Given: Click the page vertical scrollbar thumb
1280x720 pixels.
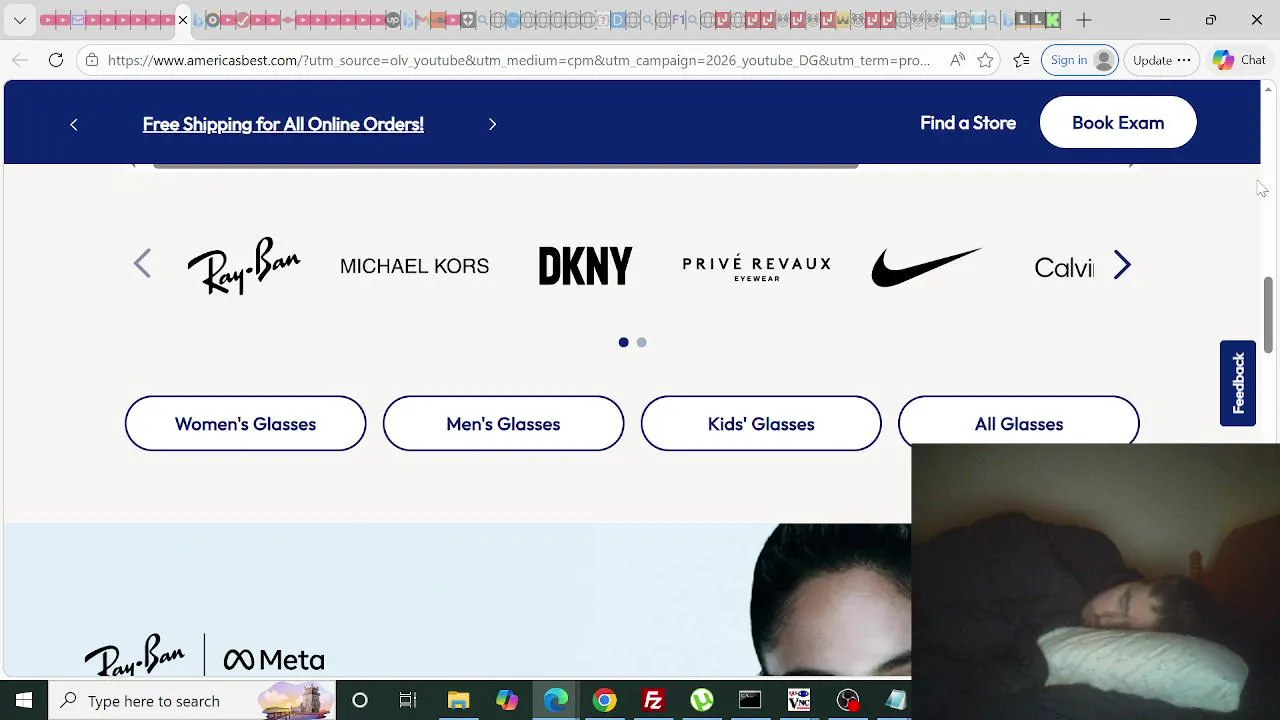Looking at the screenshot, I should [x=1270, y=315].
